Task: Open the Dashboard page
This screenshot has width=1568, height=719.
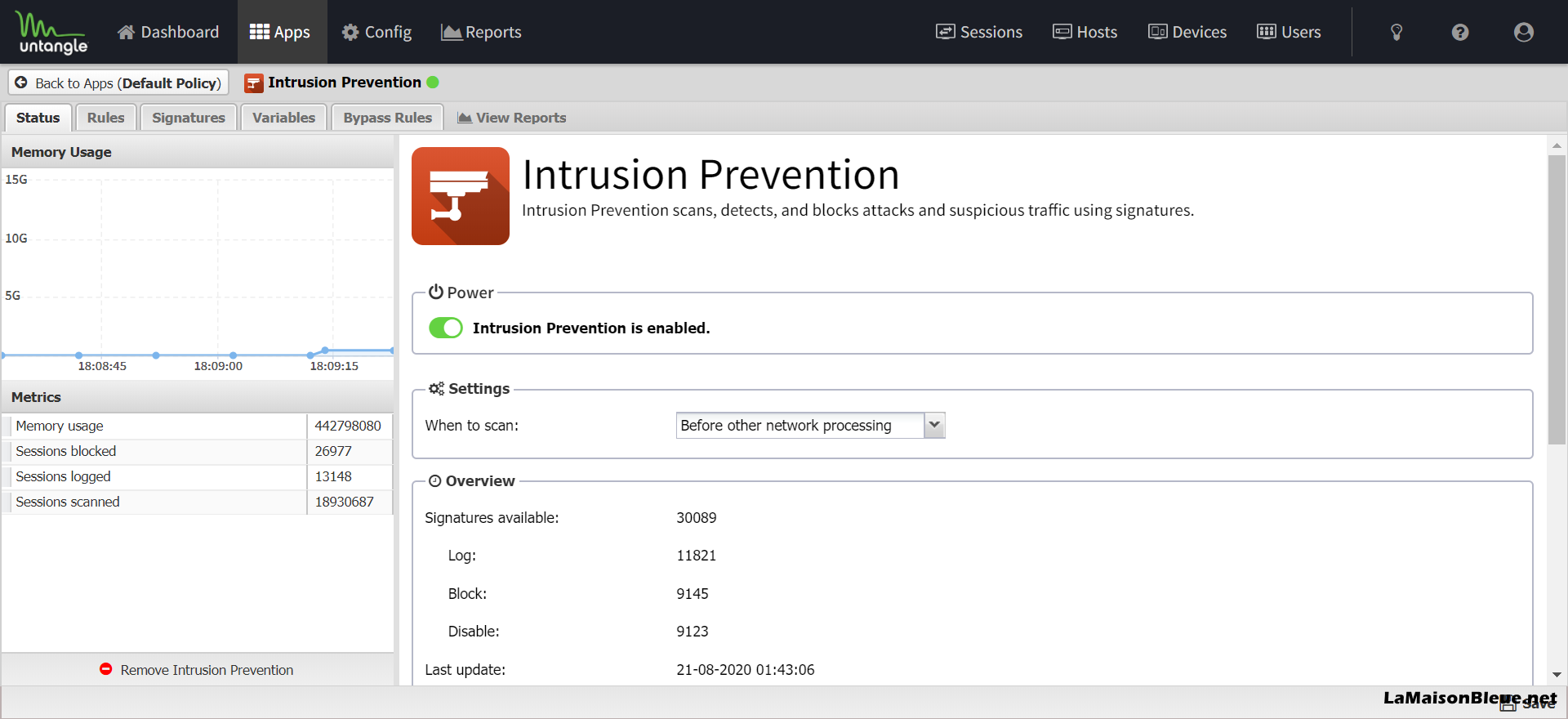Action: click(x=168, y=32)
